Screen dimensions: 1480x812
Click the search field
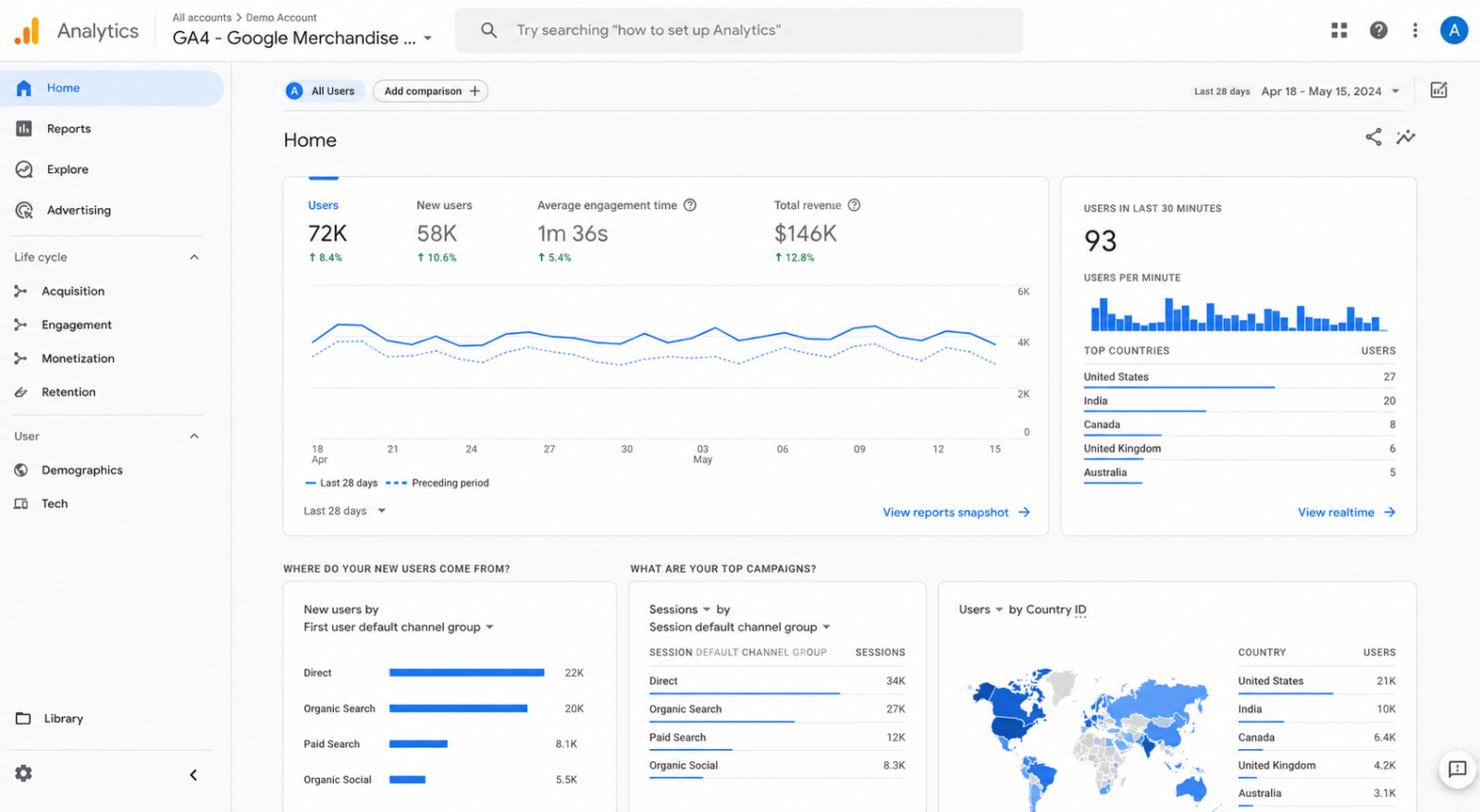pos(739,31)
